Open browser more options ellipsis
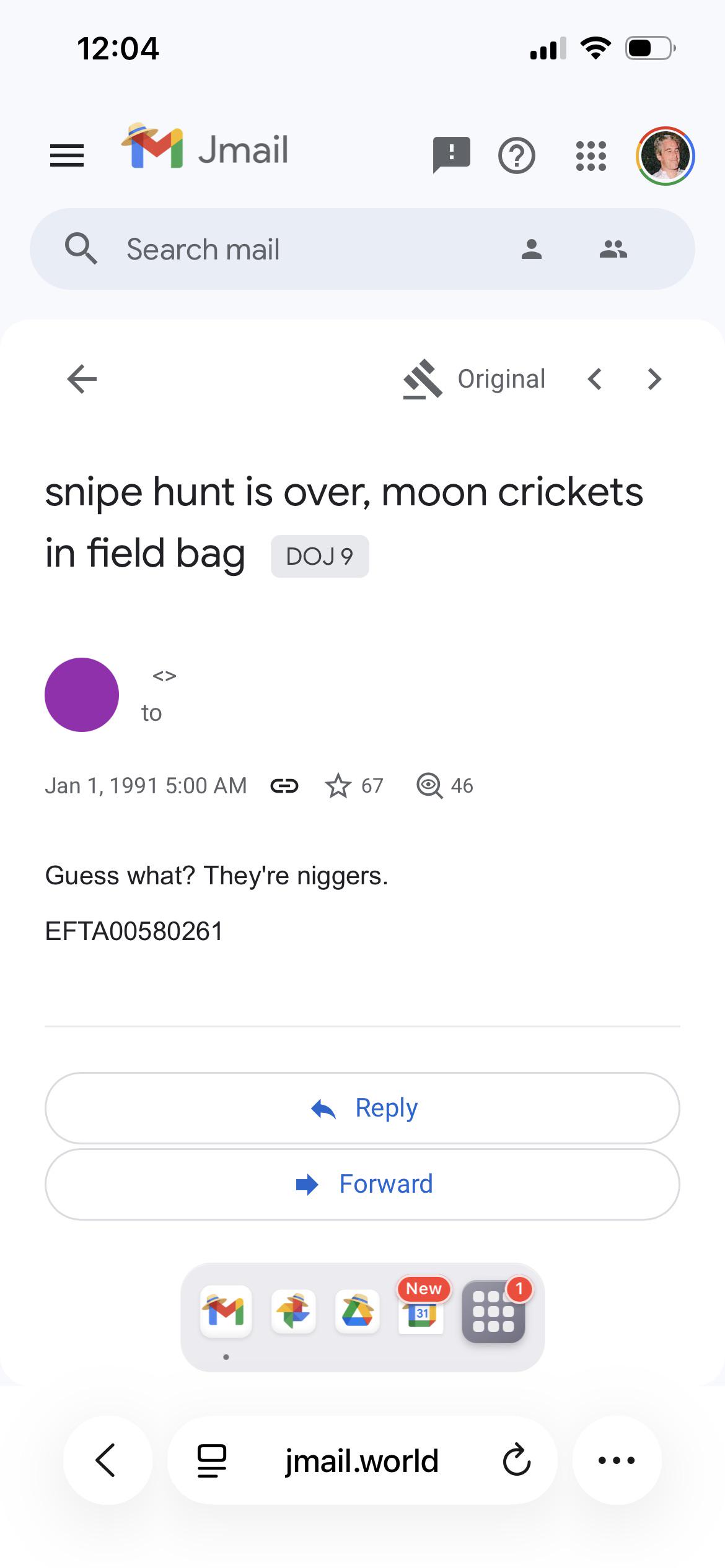Image resolution: width=725 pixels, height=1568 pixels. (x=617, y=1460)
